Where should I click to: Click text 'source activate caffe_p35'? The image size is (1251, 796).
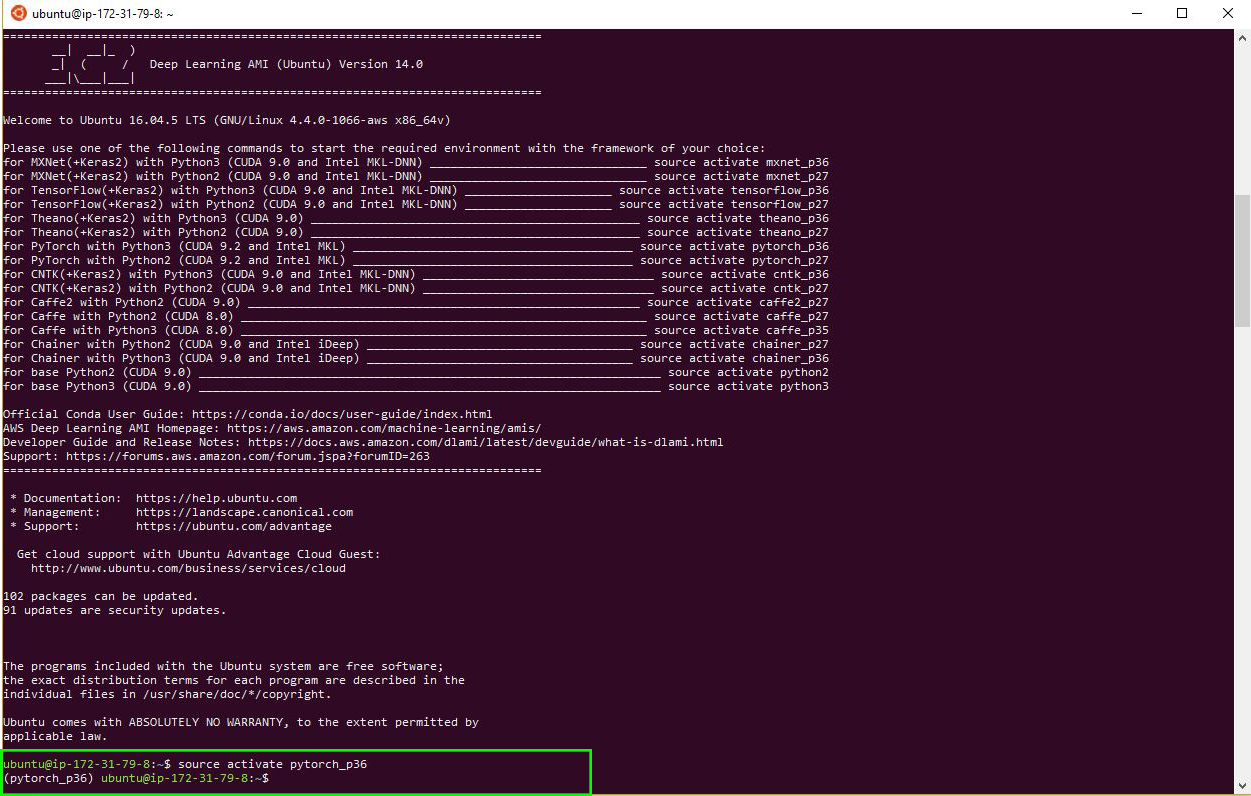coord(741,330)
